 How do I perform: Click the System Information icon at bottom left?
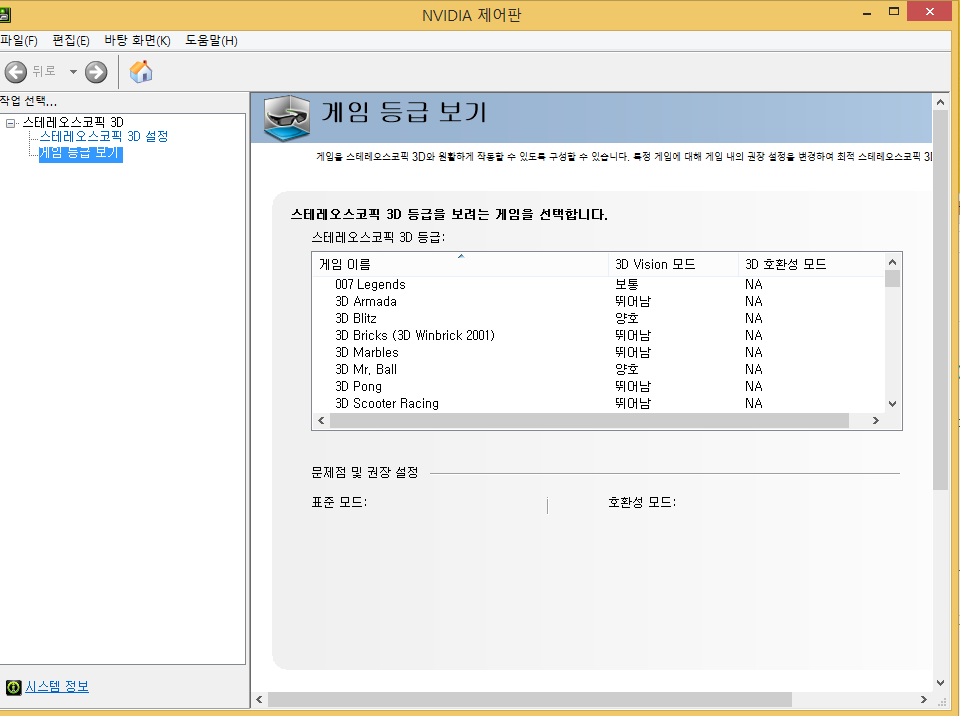[x=13, y=687]
